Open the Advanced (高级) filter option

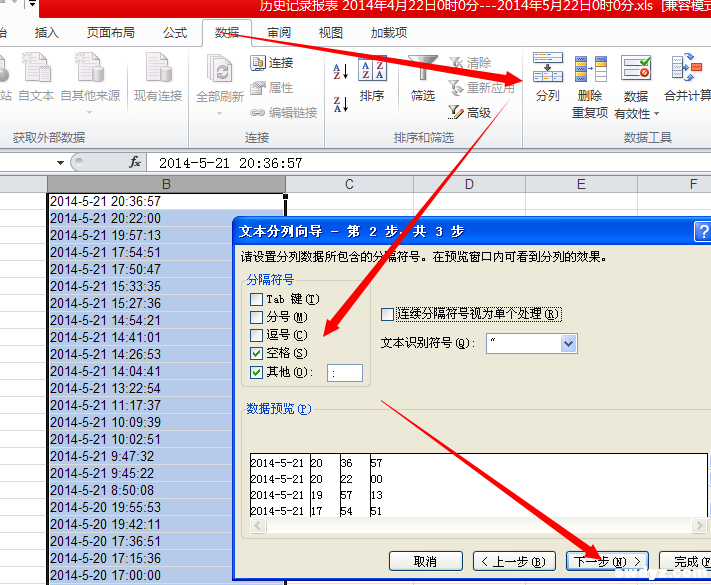point(470,112)
